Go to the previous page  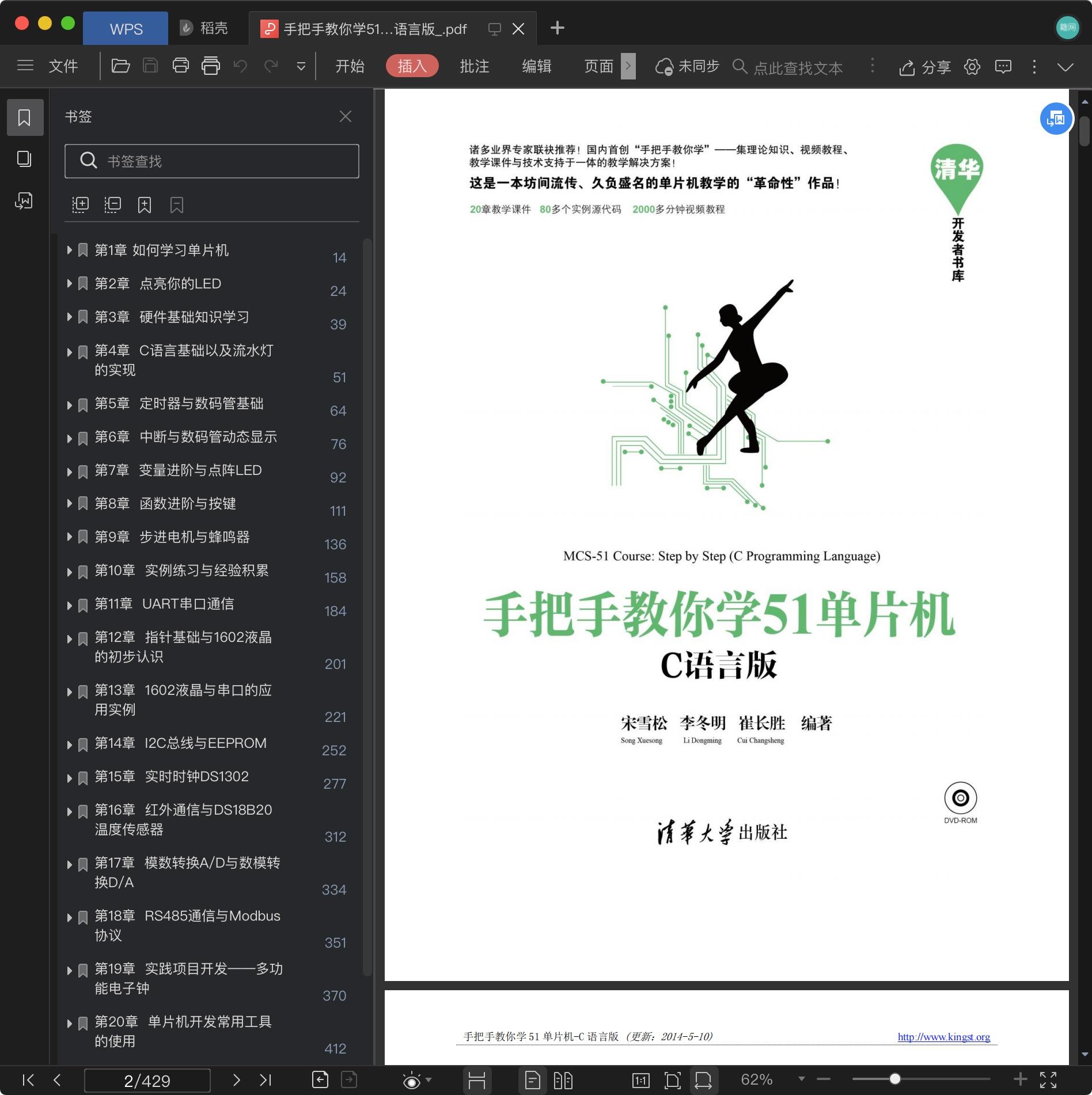(x=57, y=1080)
